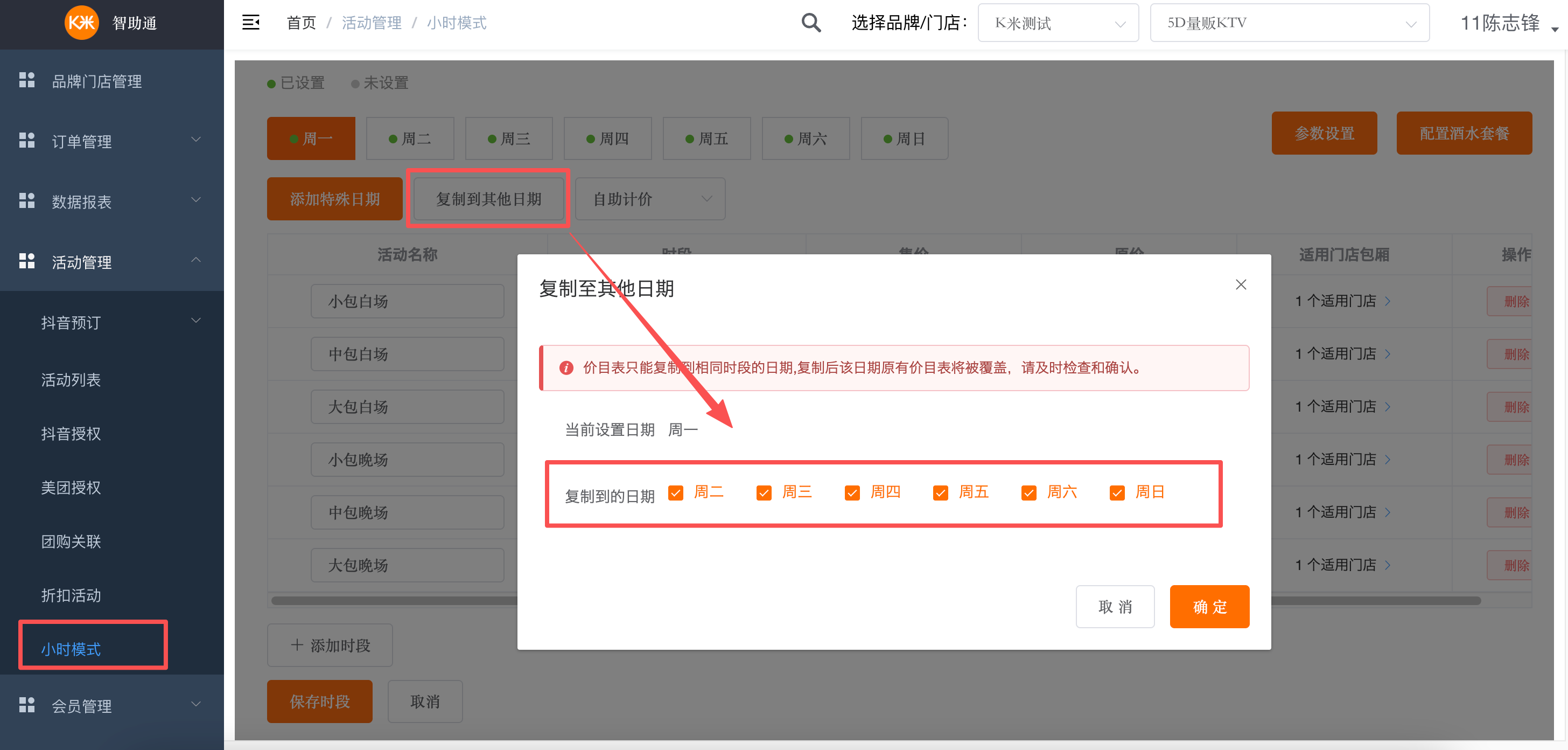Close the 复制至其他日期 dialog

[1241, 284]
